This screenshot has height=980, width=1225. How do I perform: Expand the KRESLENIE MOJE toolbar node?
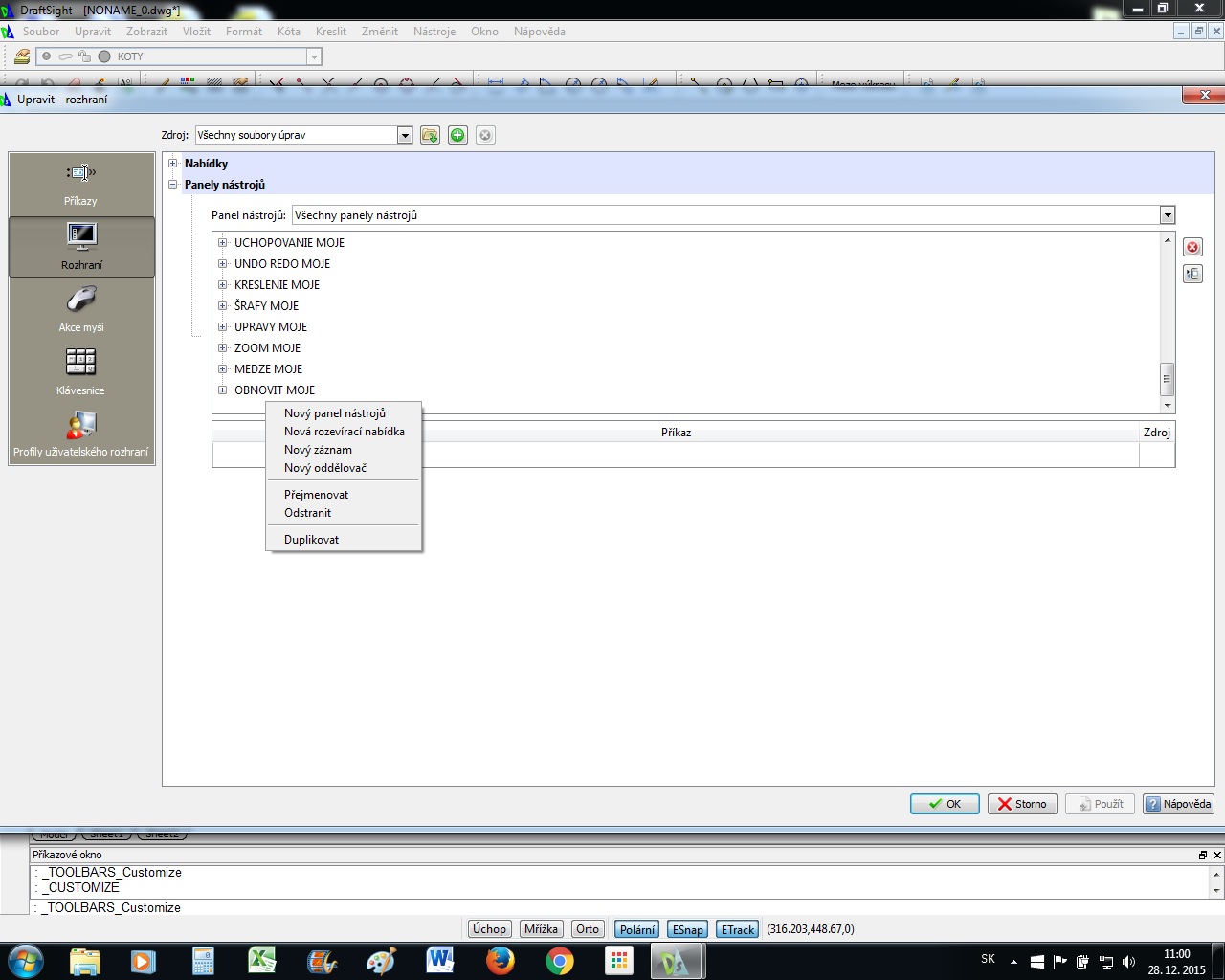(x=222, y=285)
